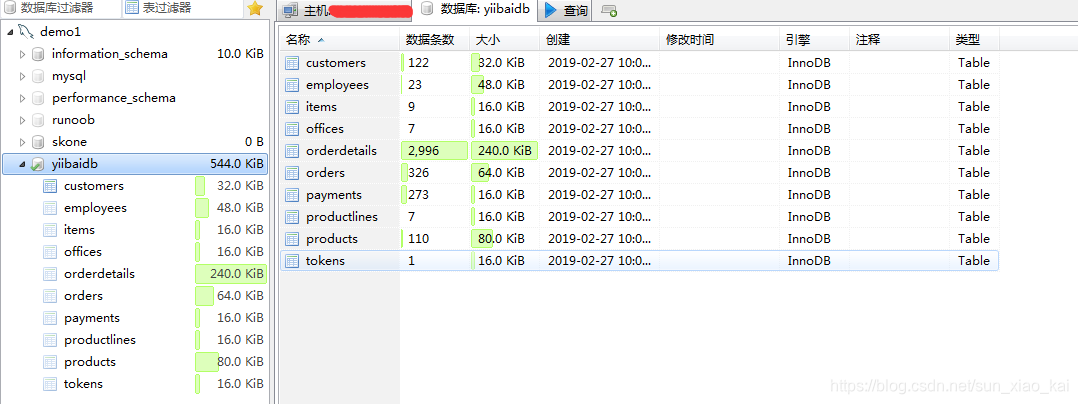
Task: Click table icon beside employees in tree
Action: coord(50,207)
